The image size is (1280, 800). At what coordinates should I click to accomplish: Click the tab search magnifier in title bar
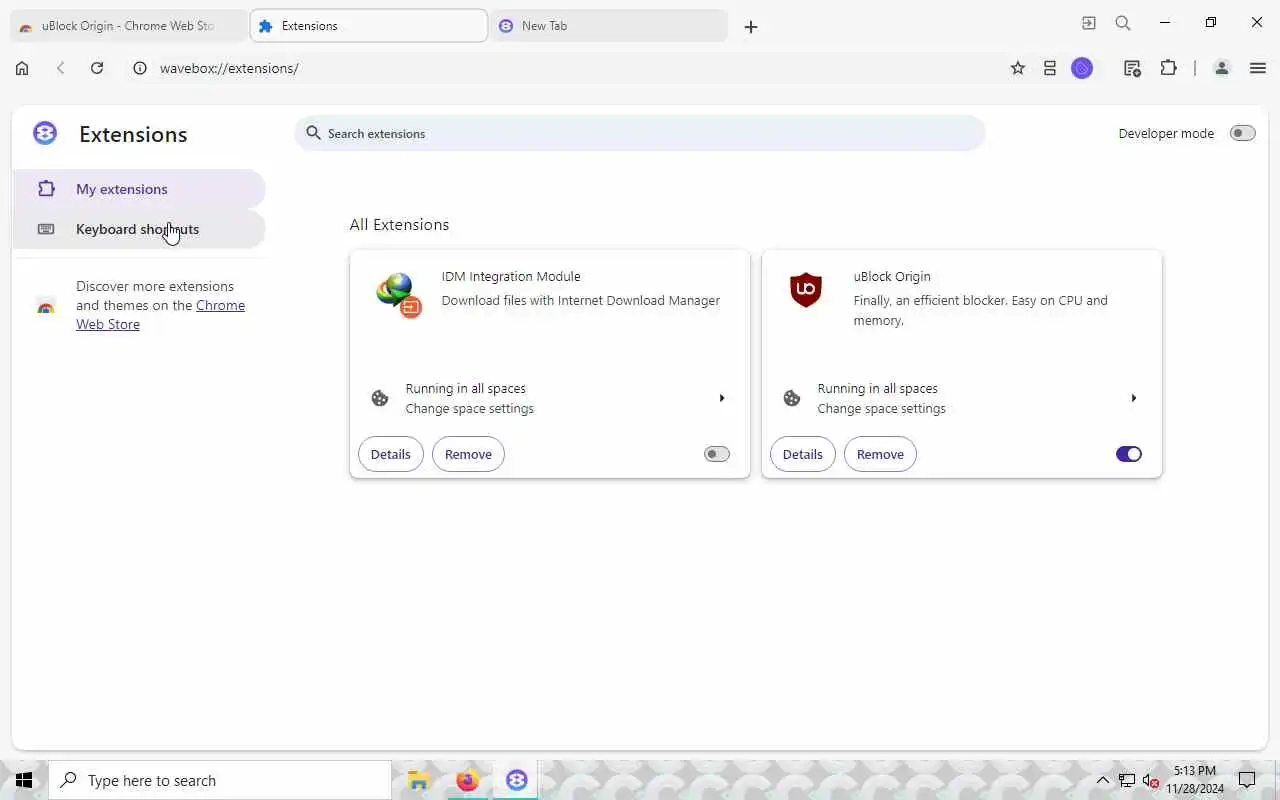pos(1123,23)
